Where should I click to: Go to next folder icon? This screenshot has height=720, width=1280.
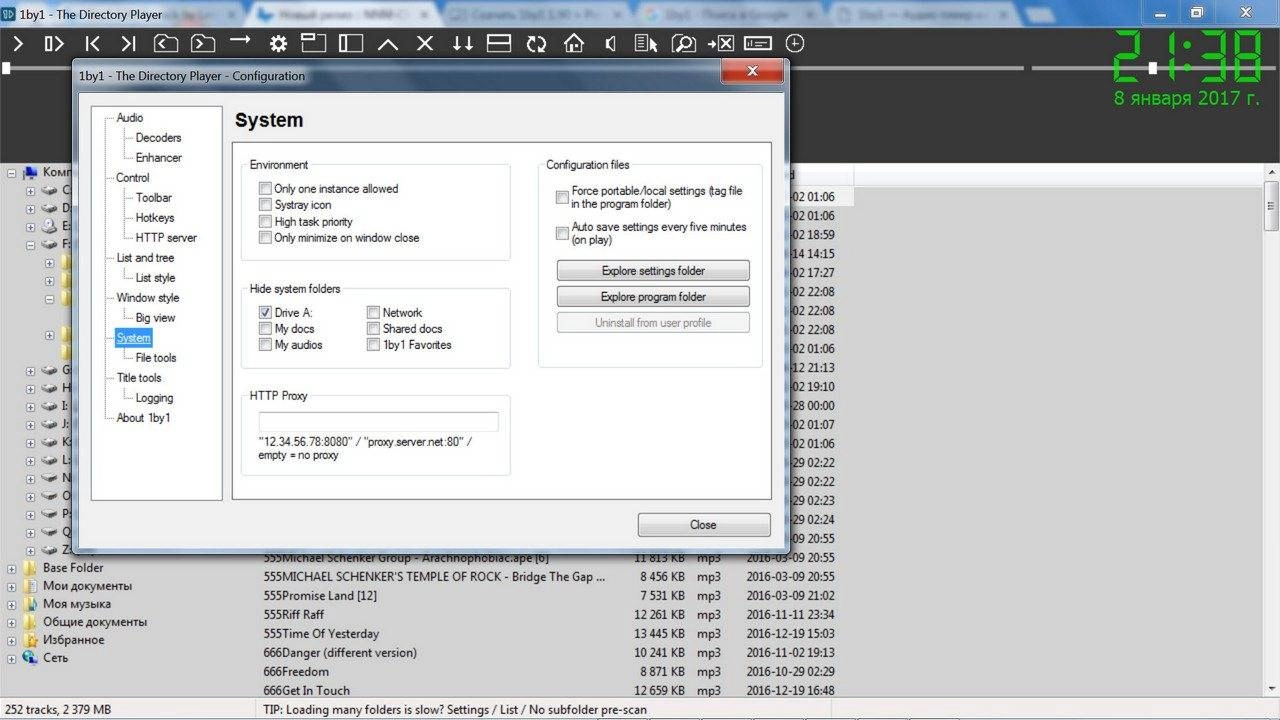(203, 44)
